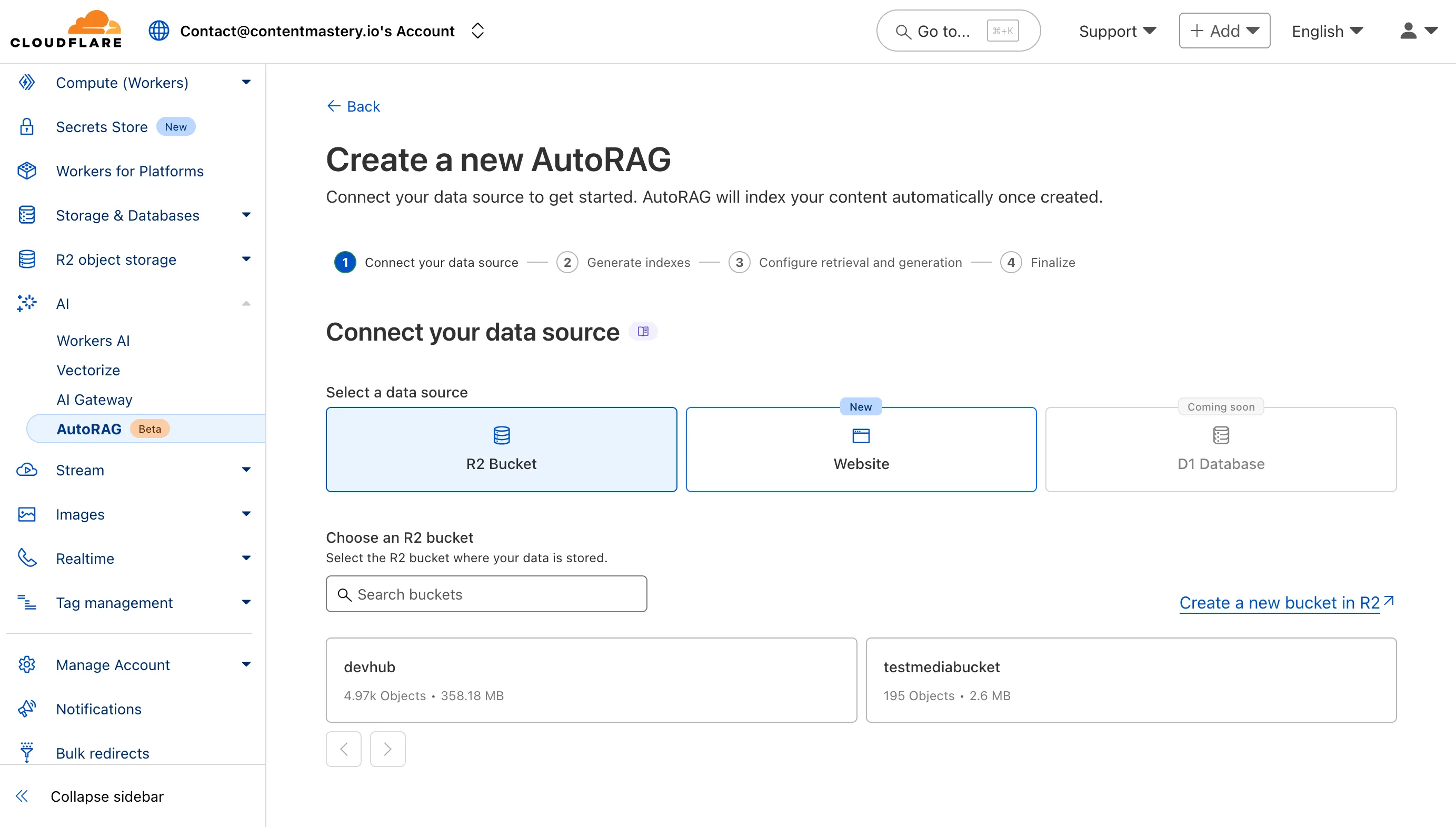Click the Realtime phone icon
The image size is (1456, 827).
27,559
